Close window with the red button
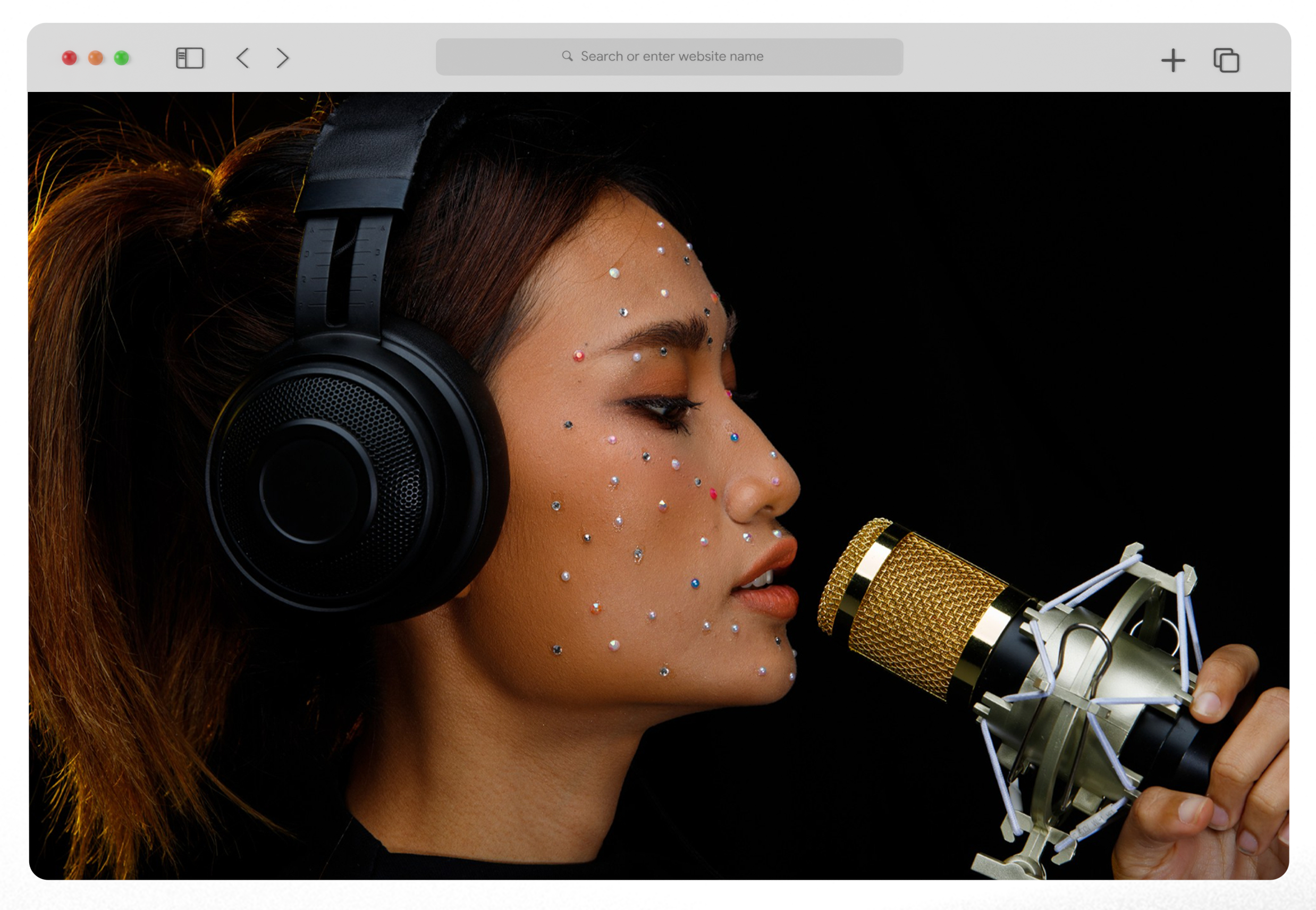Viewport: 1316px width, 910px height. click(70, 57)
